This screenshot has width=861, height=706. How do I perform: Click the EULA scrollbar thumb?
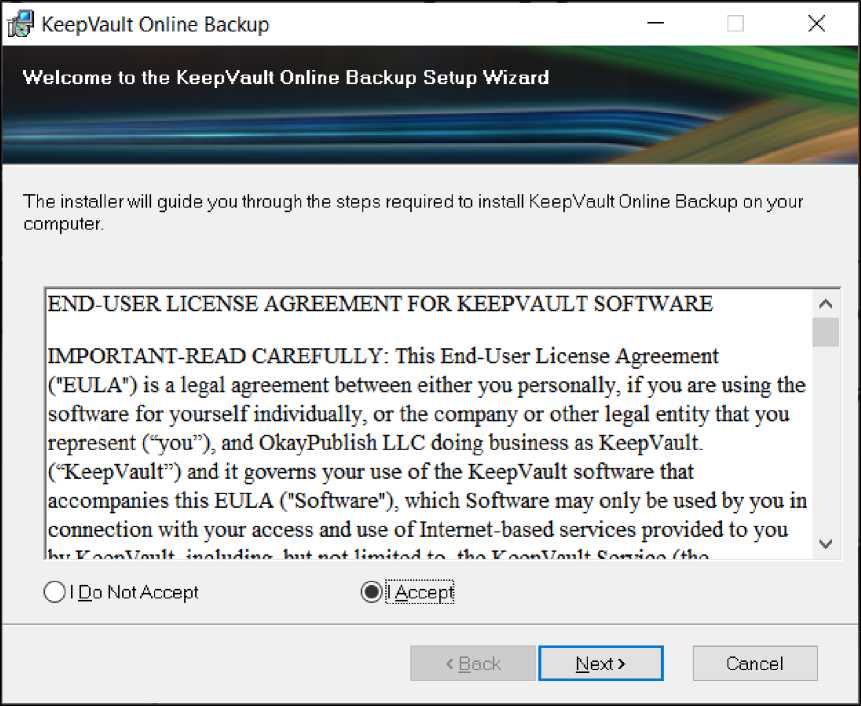tap(826, 331)
